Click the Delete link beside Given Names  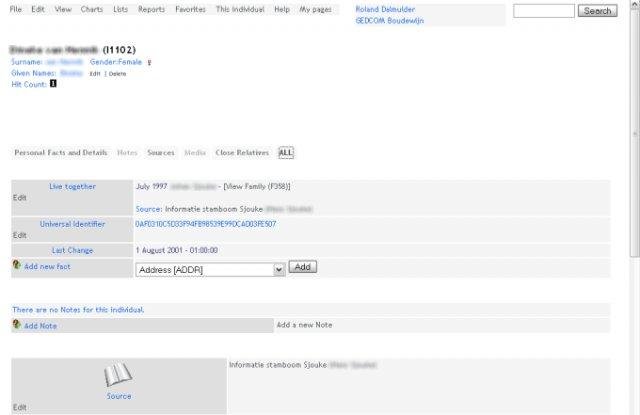[x=118, y=74]
